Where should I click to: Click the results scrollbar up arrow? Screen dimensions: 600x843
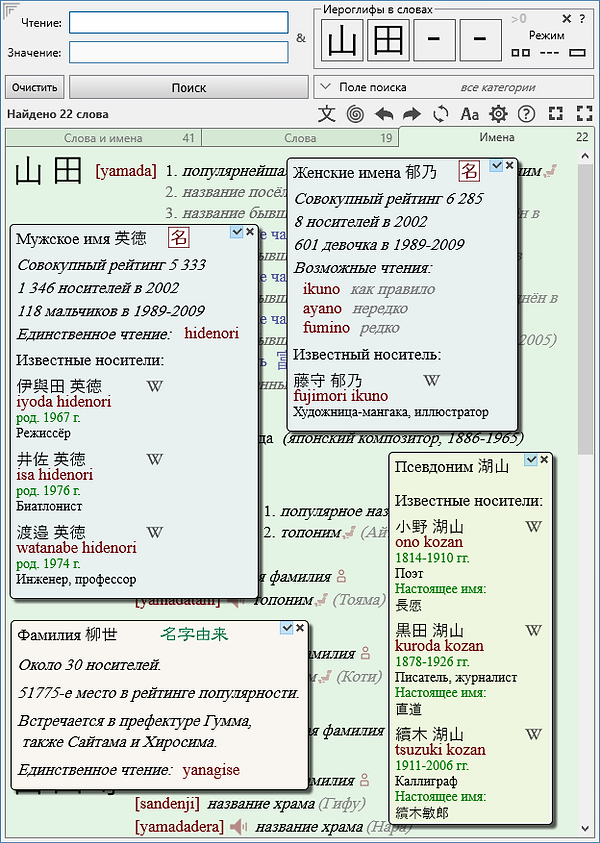click(585, 156)
